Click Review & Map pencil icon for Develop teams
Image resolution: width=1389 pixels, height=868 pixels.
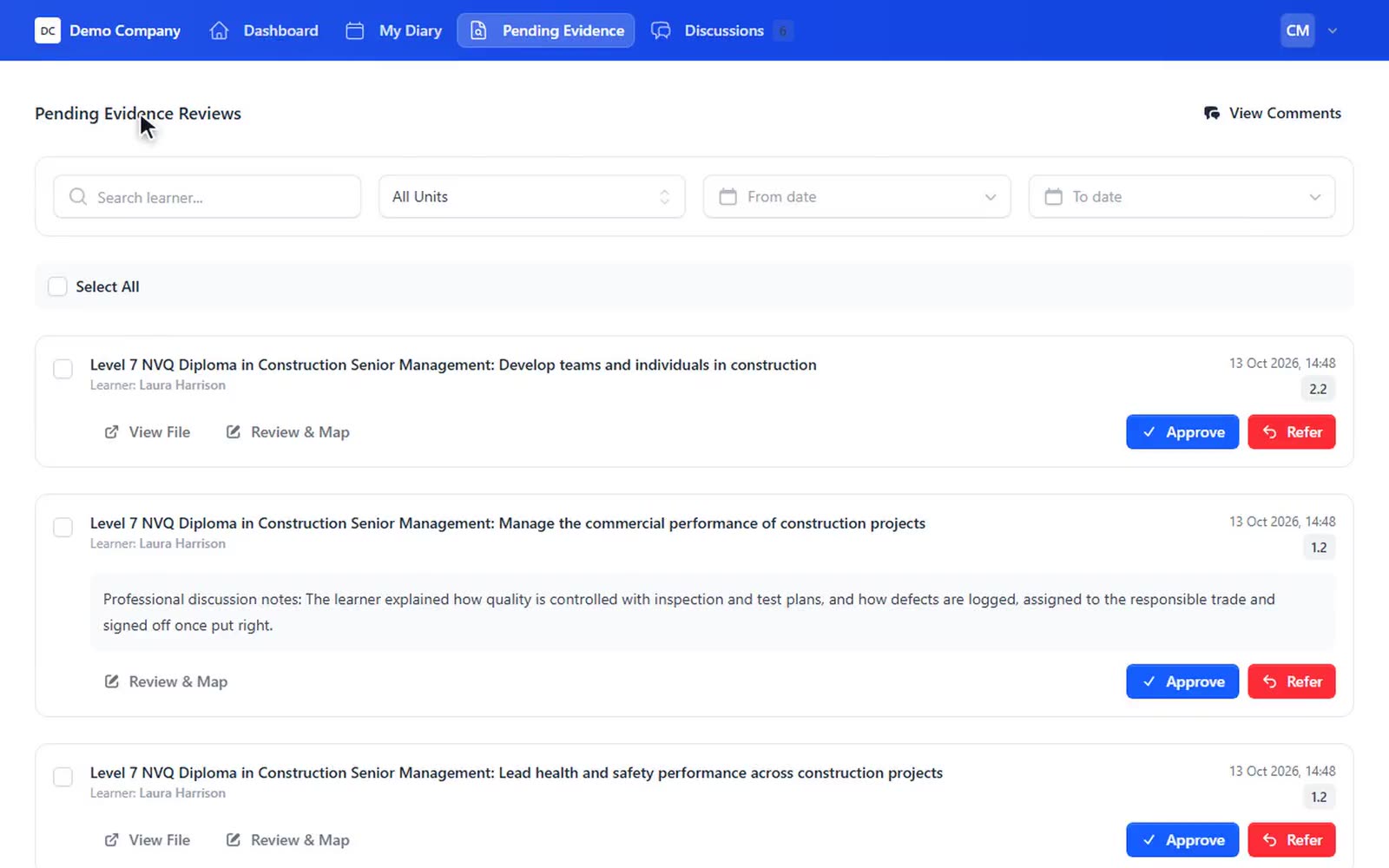233,431
